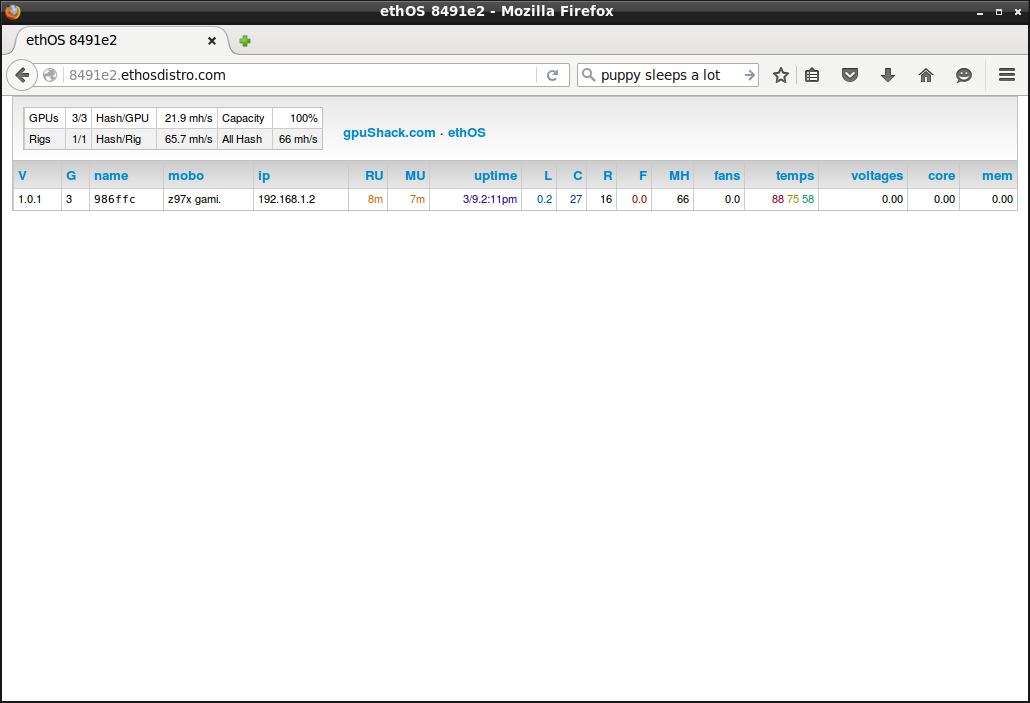Sort by the R column header

click(x=608, y=175)
